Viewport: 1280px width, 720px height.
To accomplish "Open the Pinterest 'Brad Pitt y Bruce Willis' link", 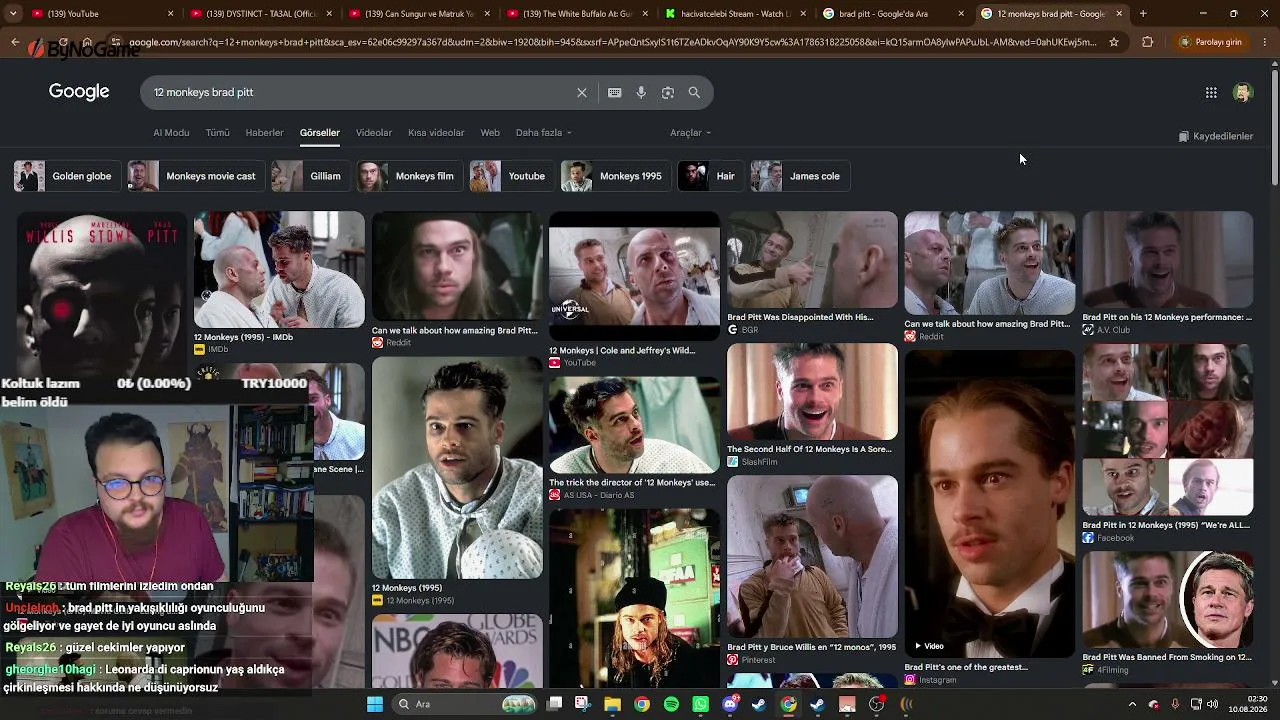I will point(811,647).
